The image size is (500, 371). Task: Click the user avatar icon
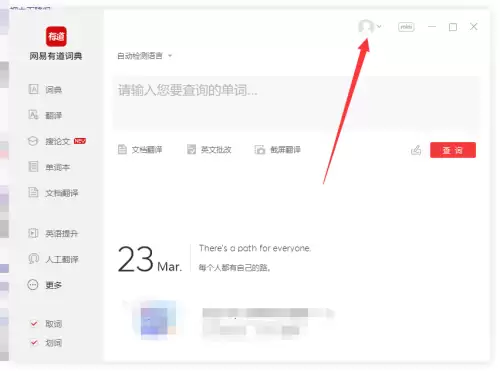coord(366,26)
